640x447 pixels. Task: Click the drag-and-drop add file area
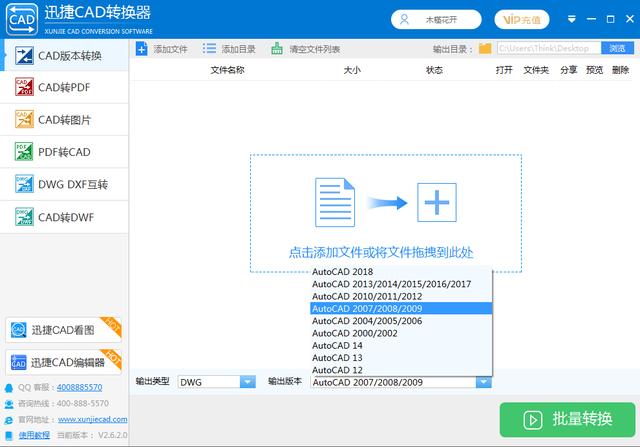coord(386,213)
